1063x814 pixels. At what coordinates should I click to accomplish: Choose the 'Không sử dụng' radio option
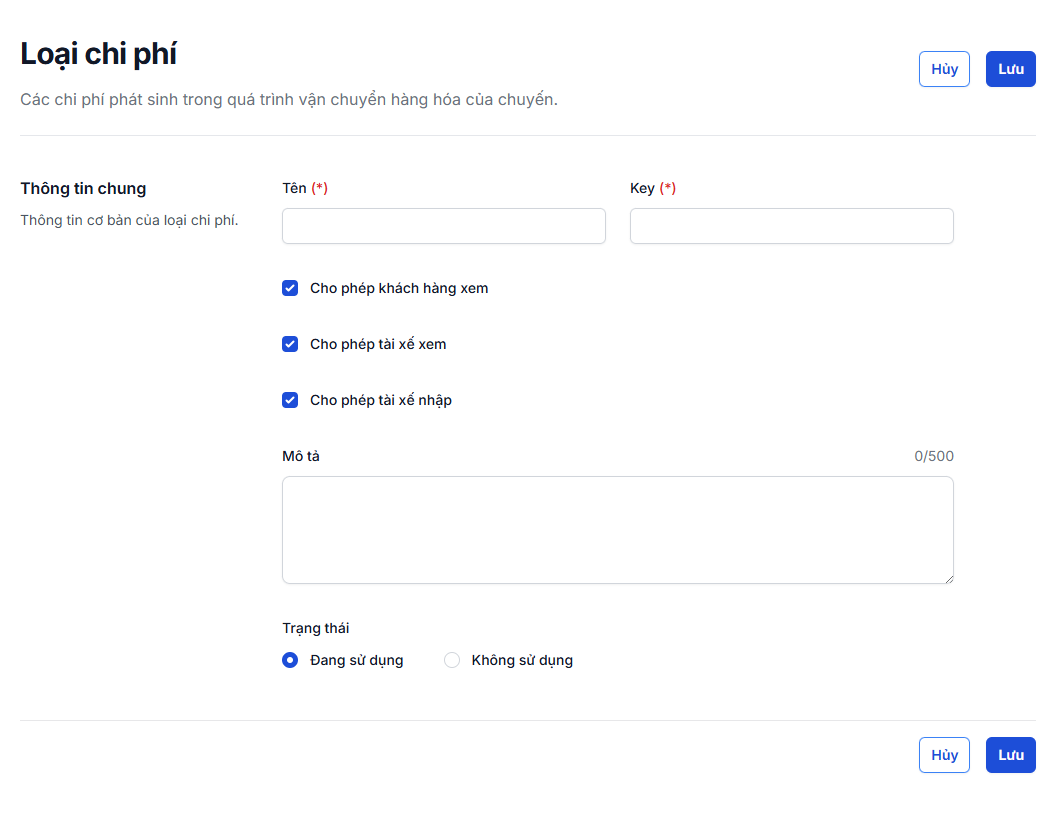tap(452, 660)
